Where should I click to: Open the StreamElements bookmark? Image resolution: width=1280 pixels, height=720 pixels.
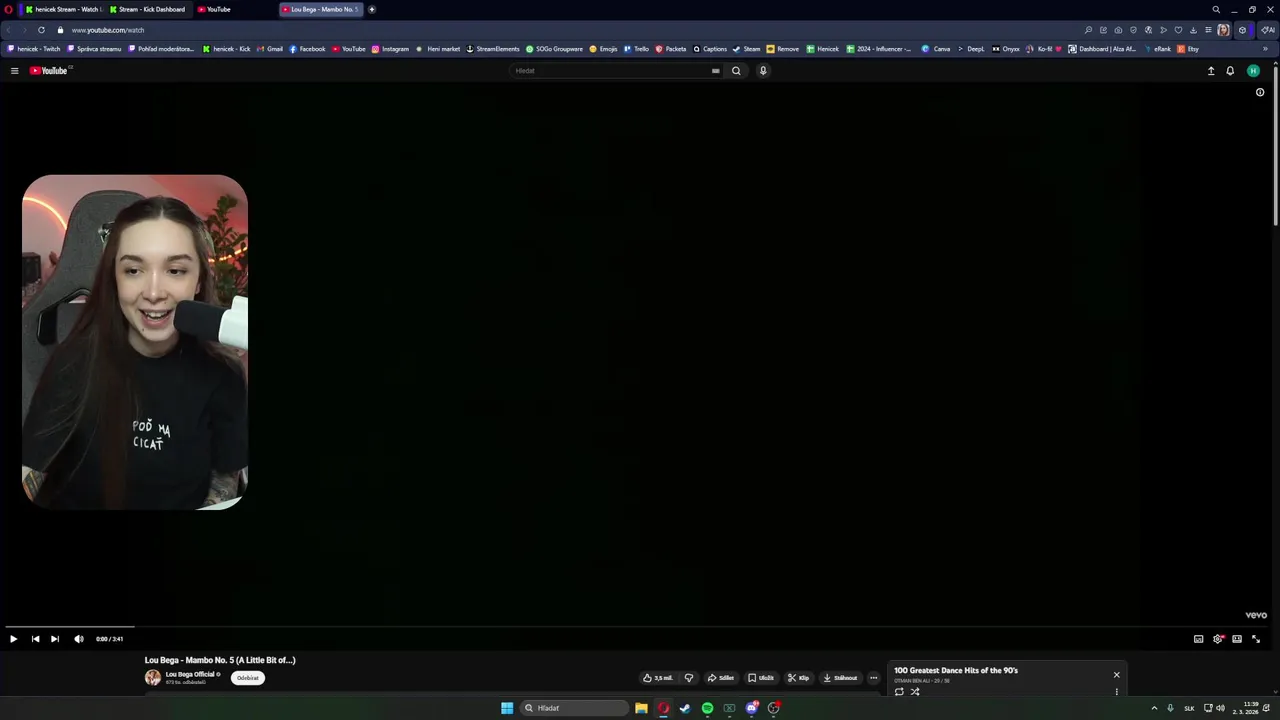[x=493, y=49]
